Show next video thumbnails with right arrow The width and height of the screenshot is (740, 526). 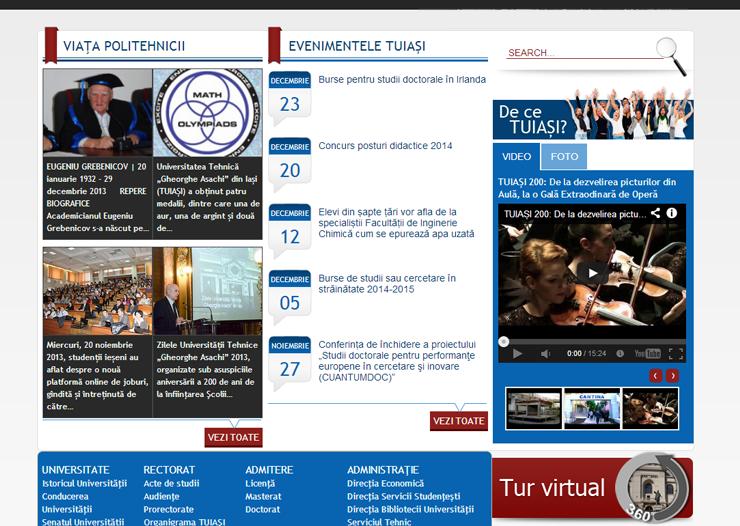673,376
